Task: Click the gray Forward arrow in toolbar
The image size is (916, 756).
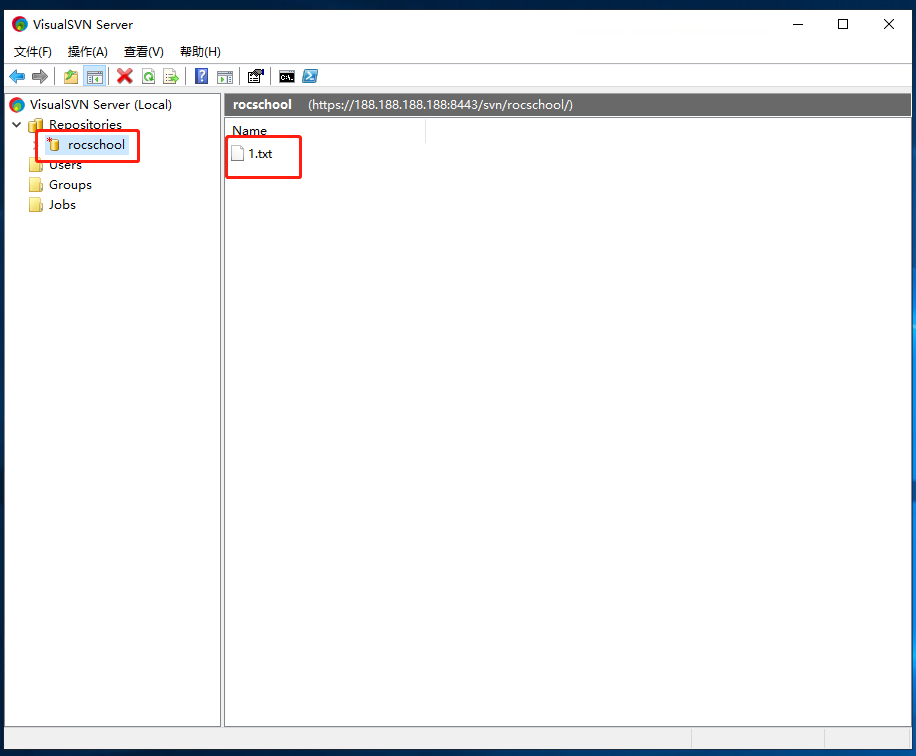Action: pos(40,76)
